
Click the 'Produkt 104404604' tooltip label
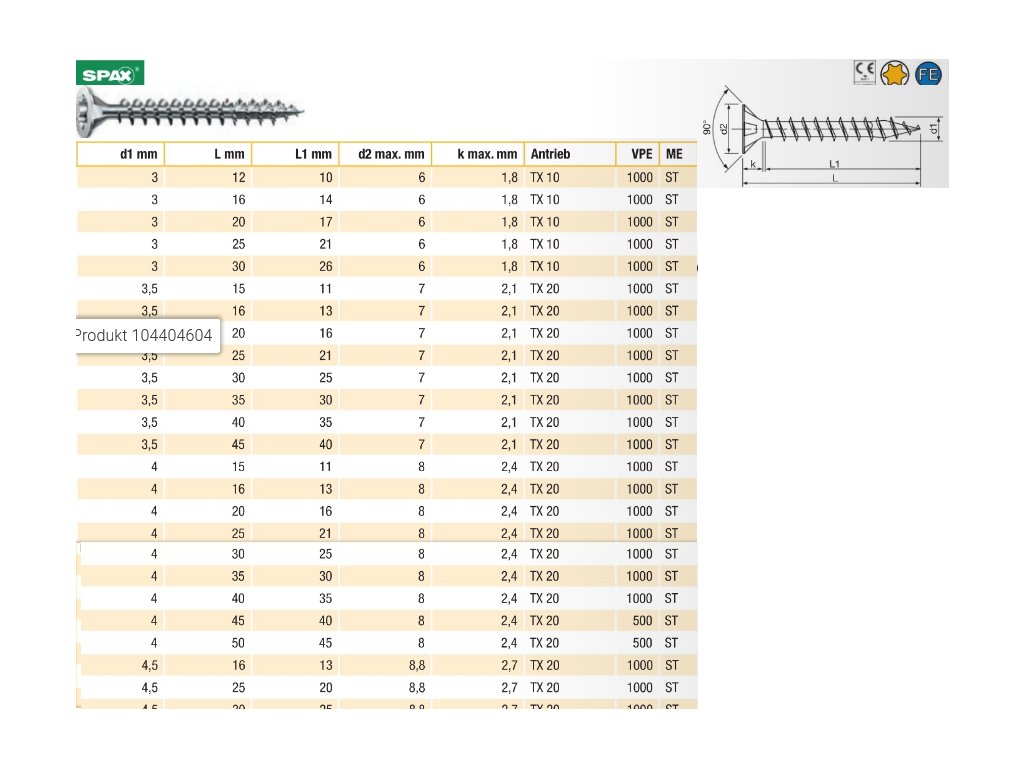[x=146, y=336]
